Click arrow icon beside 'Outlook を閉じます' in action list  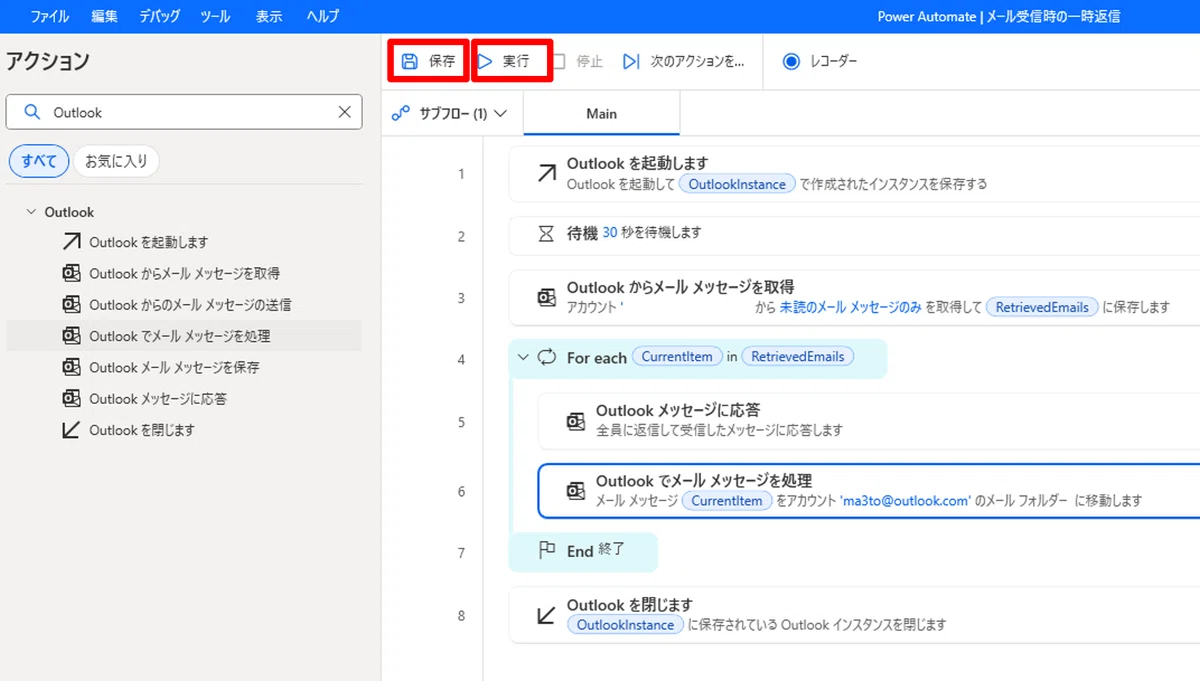[x=71, y=430]
